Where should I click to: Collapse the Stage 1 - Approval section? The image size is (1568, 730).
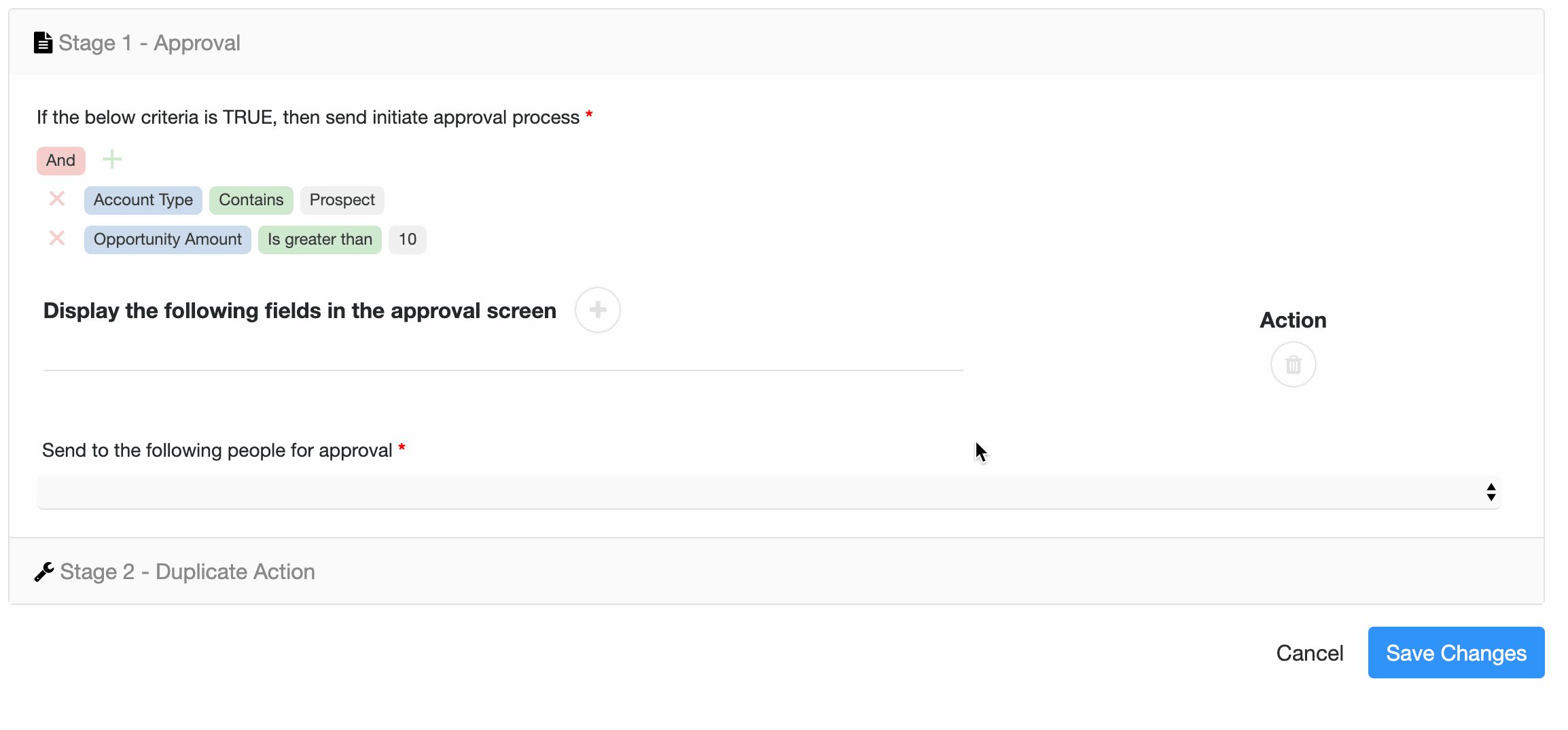[149, 42]
